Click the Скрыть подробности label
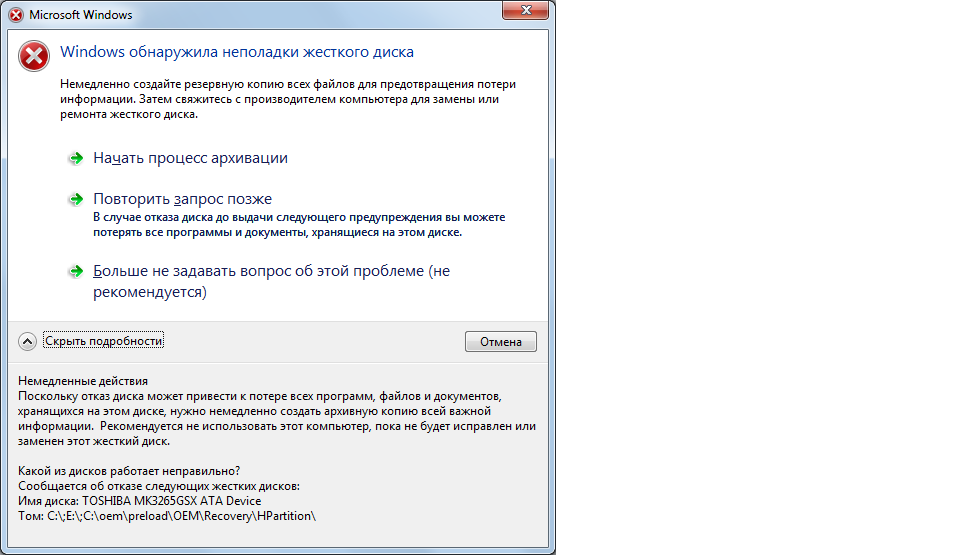 pyautogui.click(x=103, y=341)
